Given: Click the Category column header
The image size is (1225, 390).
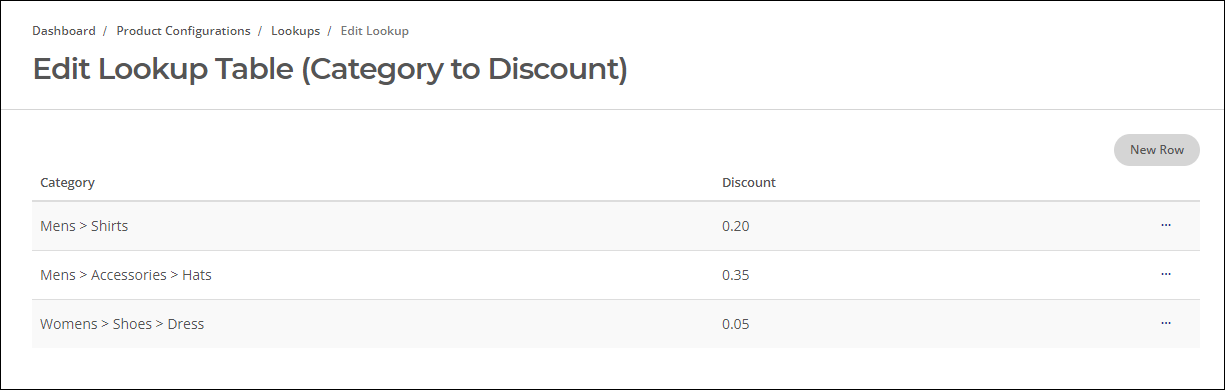Looking at the screenshot, I should point(67,183).
